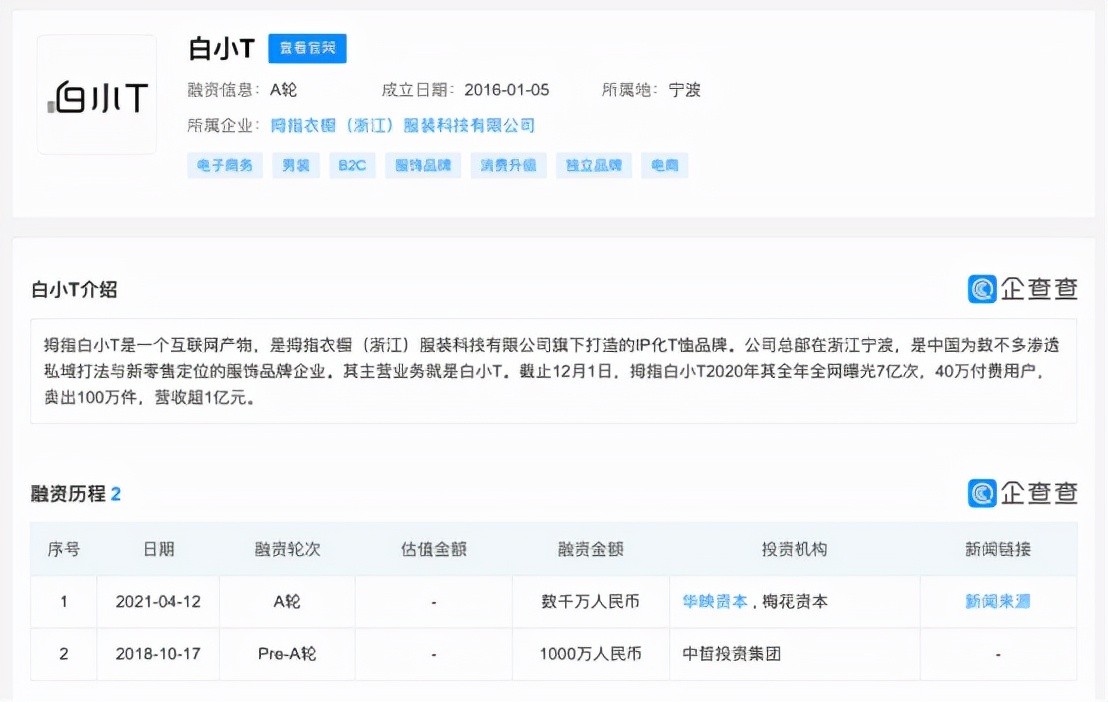Click the 白小T brand logo thumbnail
Screen dimensions: 1108x702
point(97,95)
